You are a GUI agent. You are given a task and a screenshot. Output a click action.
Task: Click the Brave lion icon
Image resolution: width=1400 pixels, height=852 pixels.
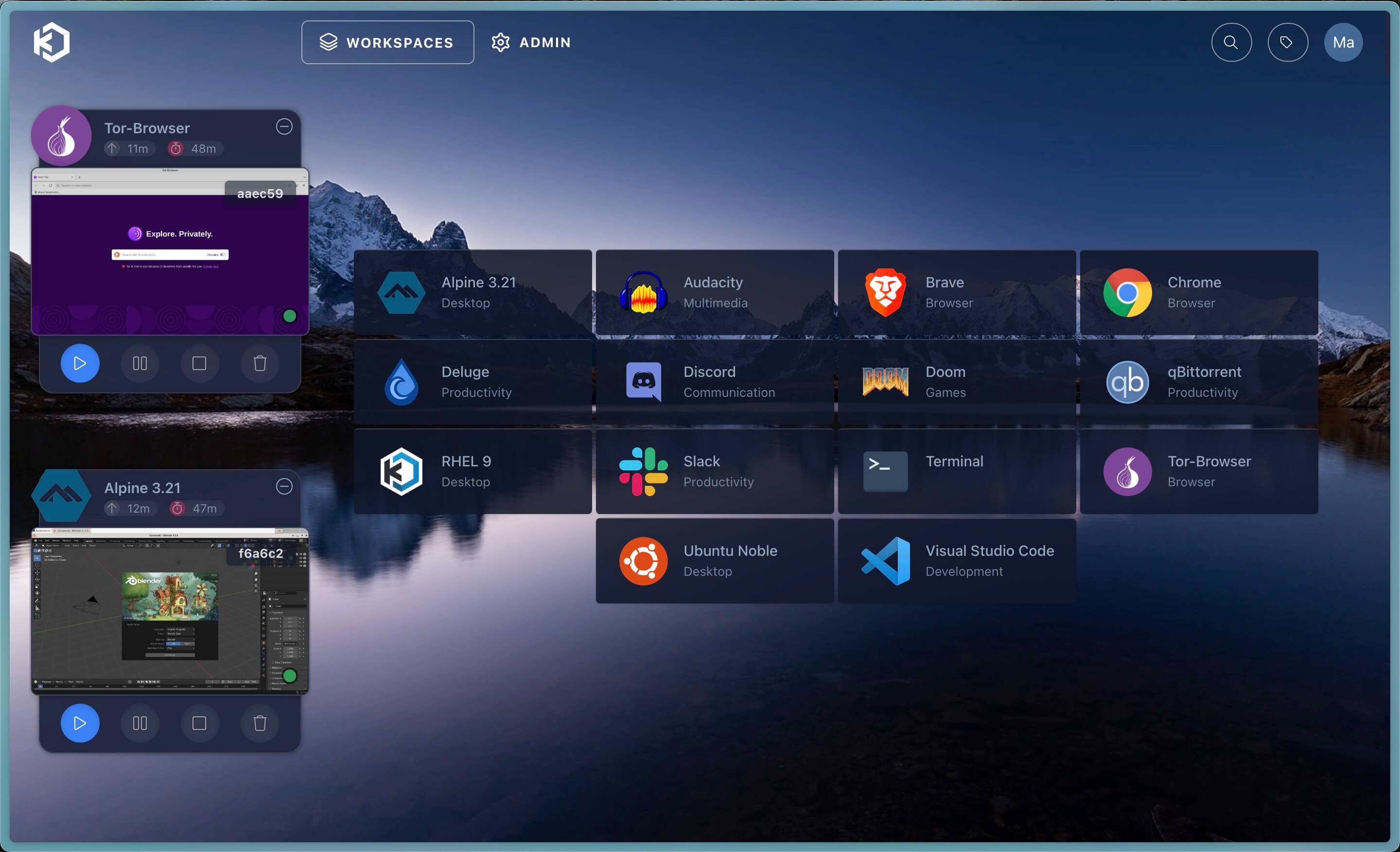[885, 293]
